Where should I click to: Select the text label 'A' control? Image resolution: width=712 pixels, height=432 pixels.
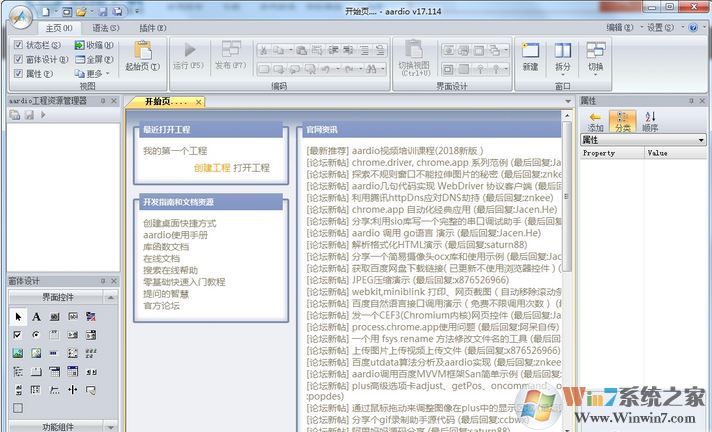[x=36, y=316]
